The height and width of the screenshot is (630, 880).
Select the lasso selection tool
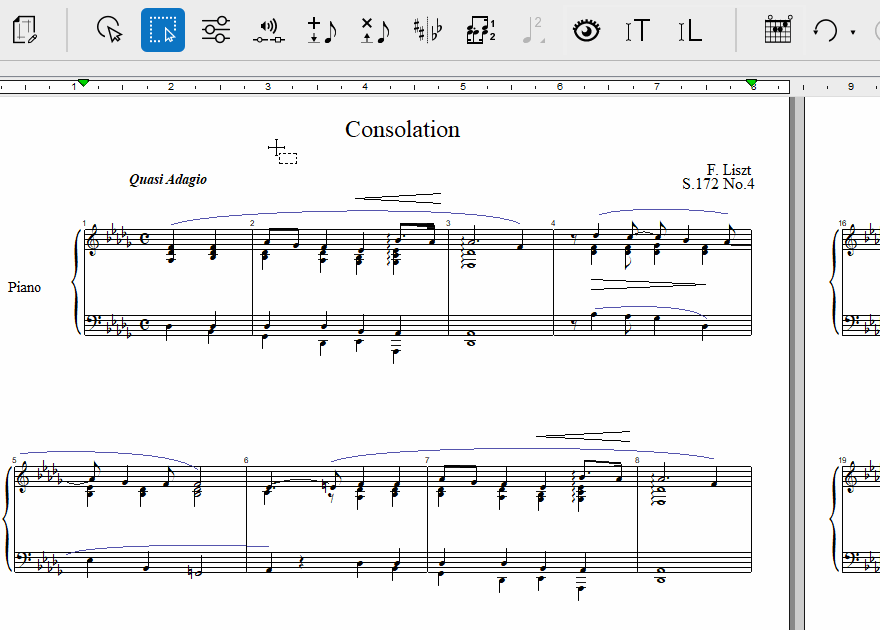pyautogui.click(x=110, y=30)
